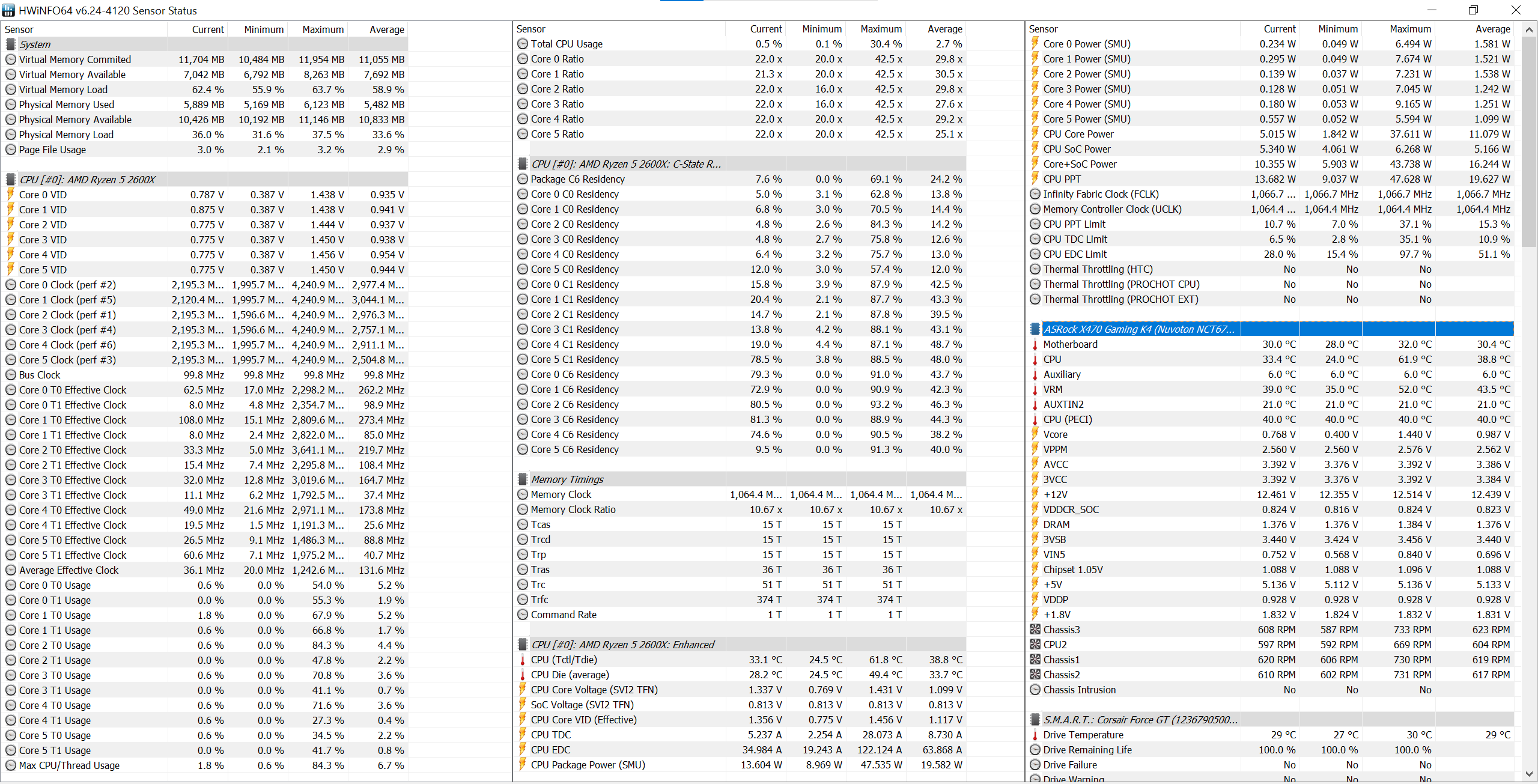
Task: Click the thermometer icon next to CPU (Tctl/Tdie)
Action: (x=522, y=660)
